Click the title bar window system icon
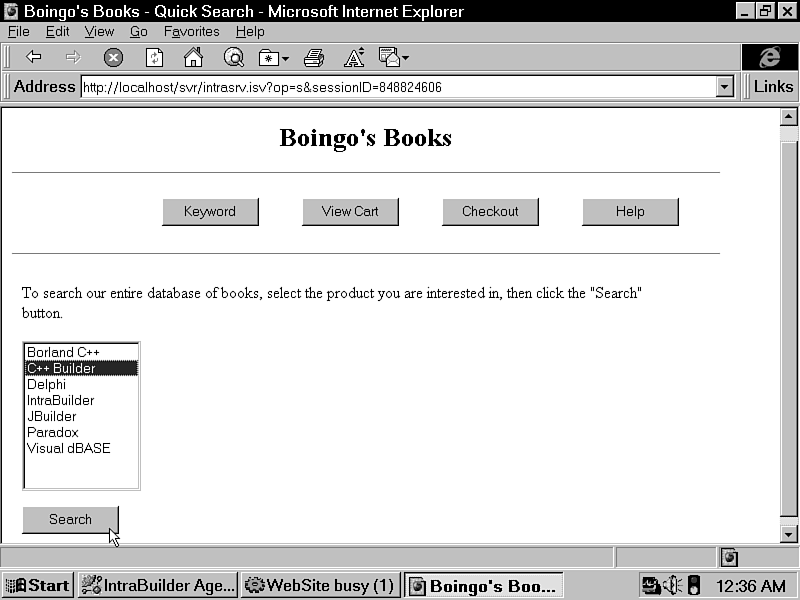 11,11
